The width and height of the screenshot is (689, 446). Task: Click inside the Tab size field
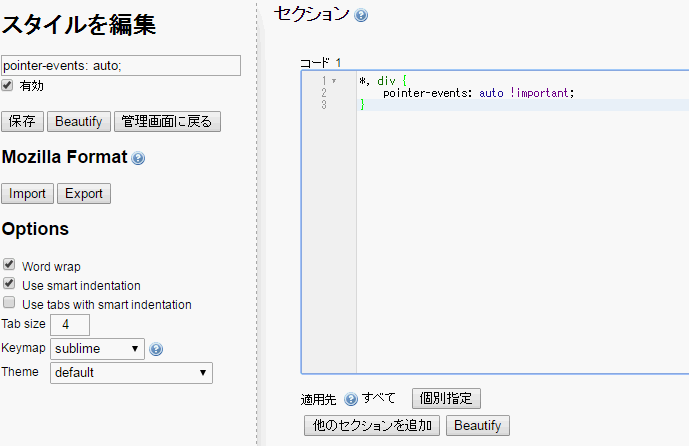click(x=70, y=325)
